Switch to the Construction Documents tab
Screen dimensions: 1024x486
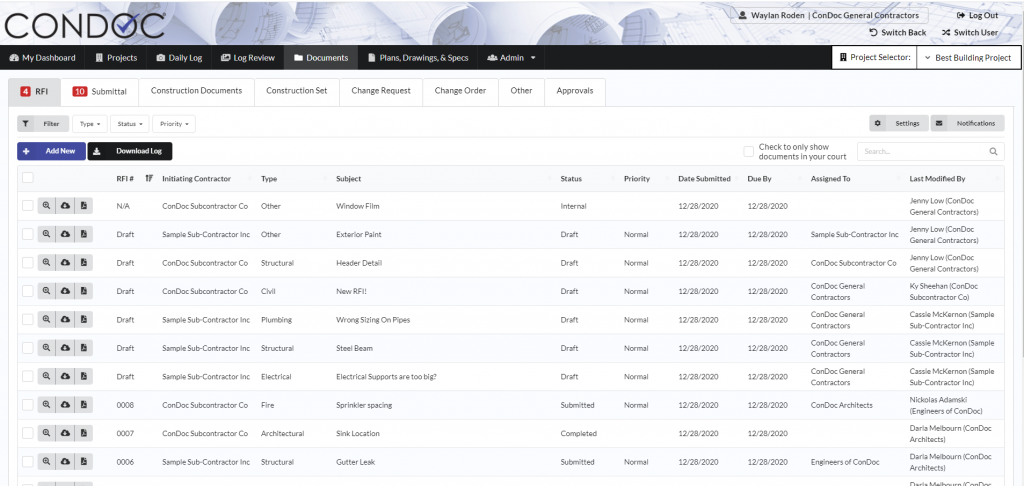click(x=197, y=91)
